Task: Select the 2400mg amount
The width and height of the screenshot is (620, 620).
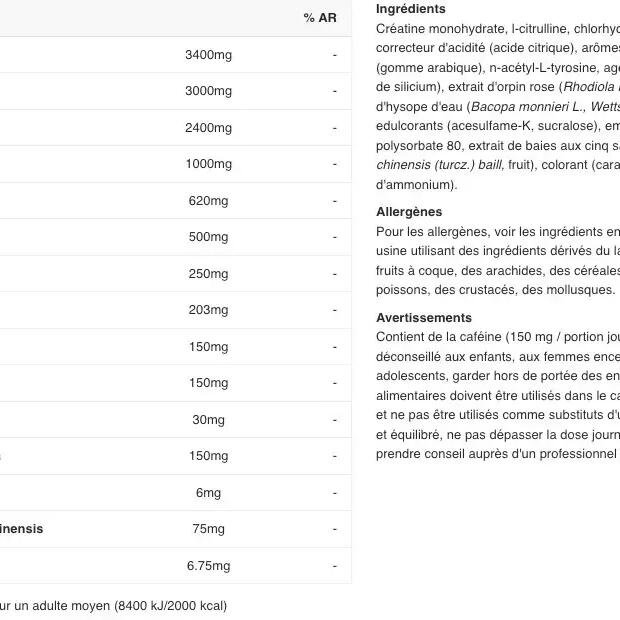Action: click(x=208, y=128)
